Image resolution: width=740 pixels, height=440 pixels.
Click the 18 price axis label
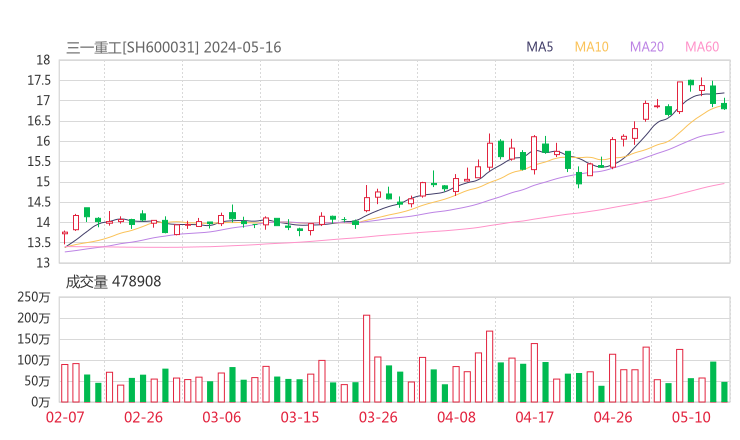click(x=43, y=60)
